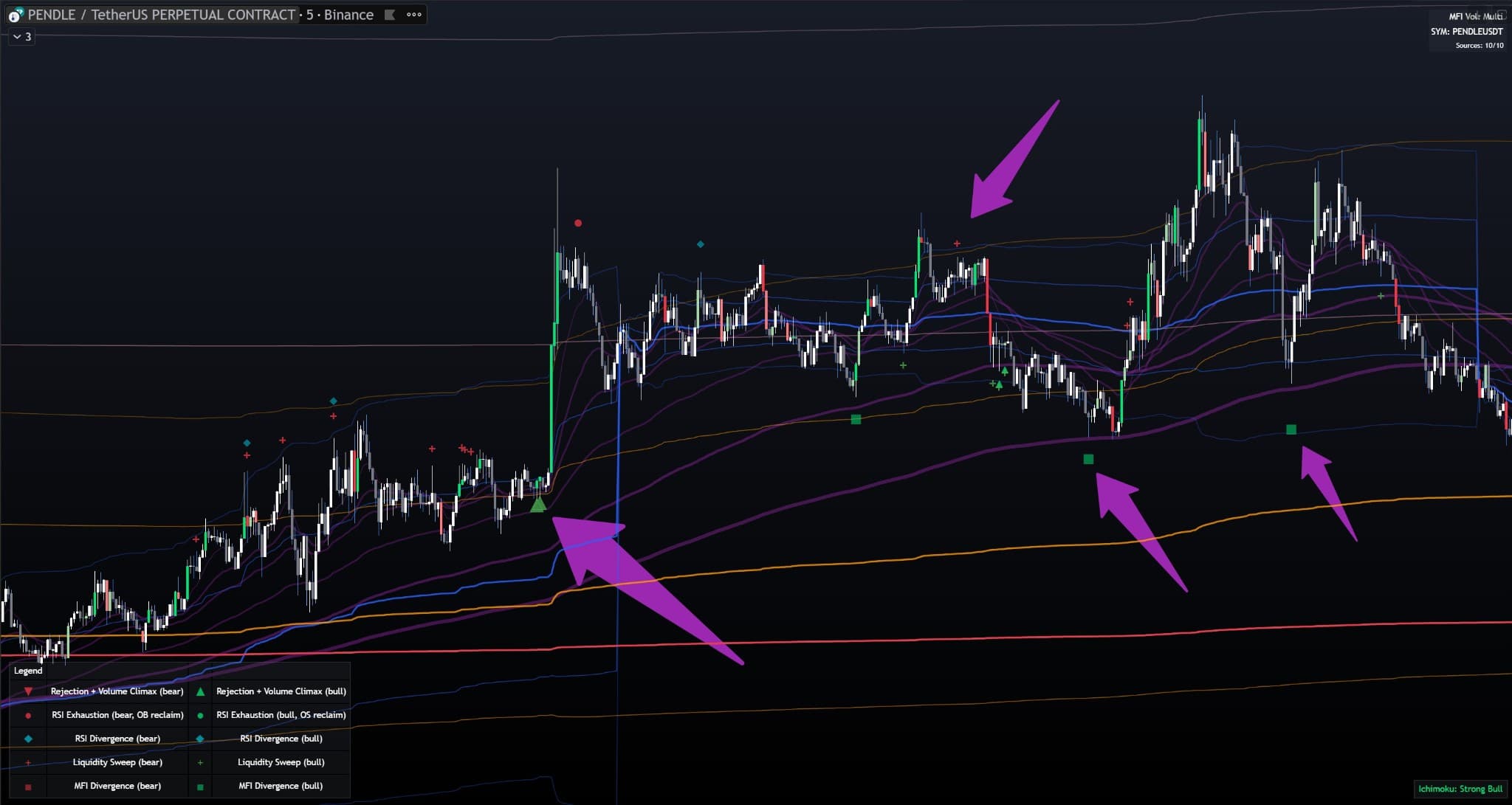Collapse the indicator list using the chevron beside 3
1512x805 pixels.
click(18, 37)
